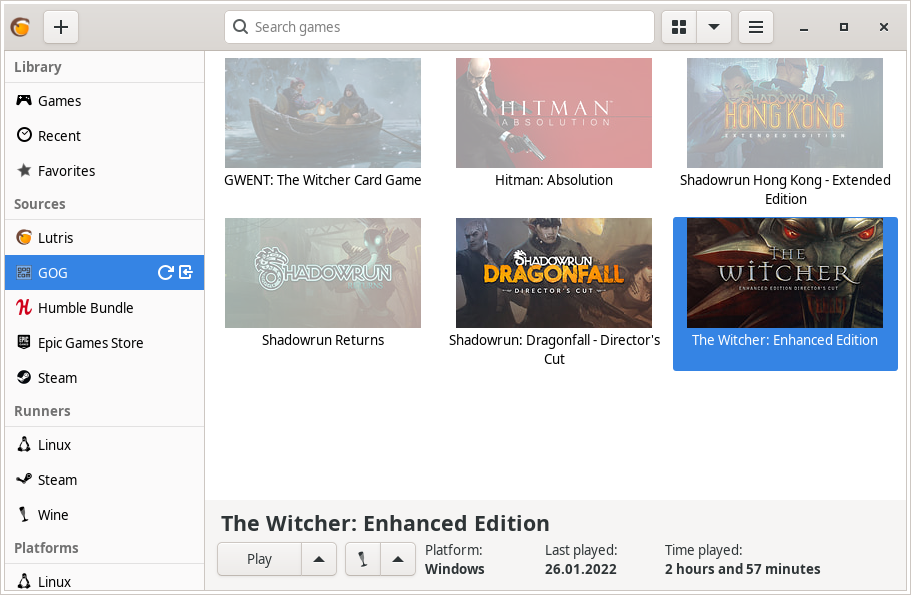Image resolution: width=911 pixels, height=595 pixels.
Task: Click Play to launch The Witcher
Action: [x=258, y=559]
